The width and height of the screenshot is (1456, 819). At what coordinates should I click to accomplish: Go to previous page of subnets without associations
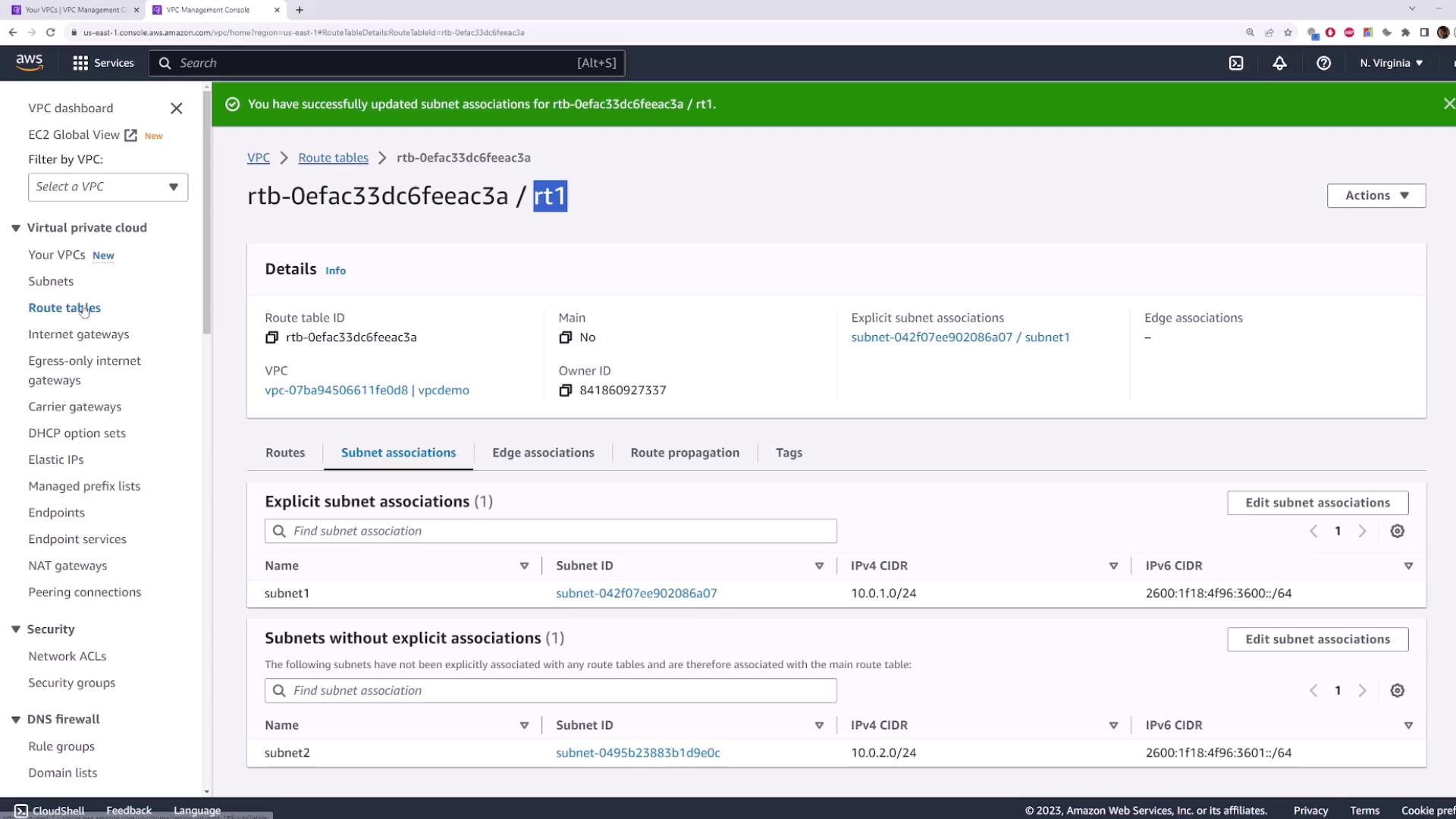(1313, 691)
